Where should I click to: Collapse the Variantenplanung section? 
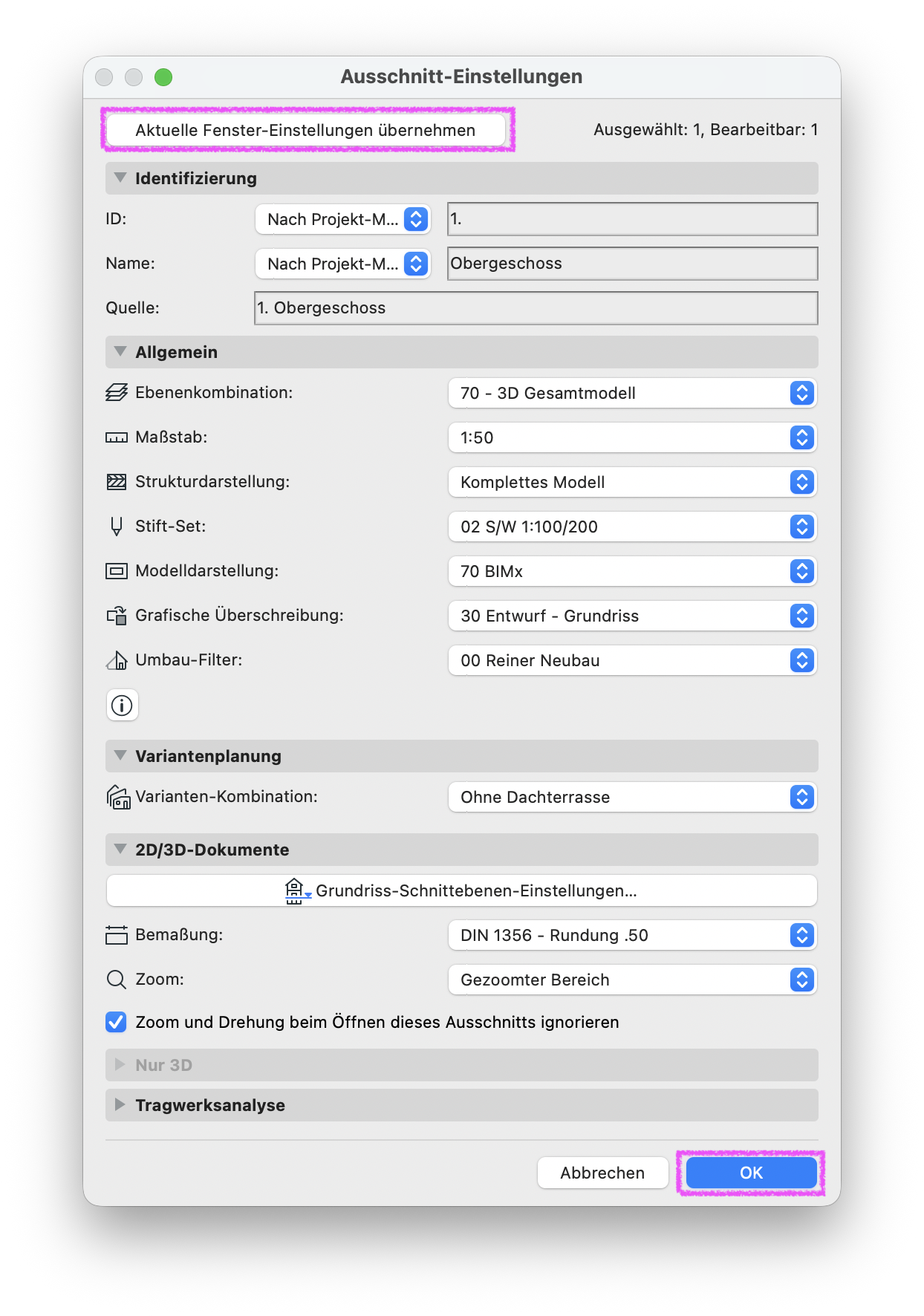coord(120,756)
